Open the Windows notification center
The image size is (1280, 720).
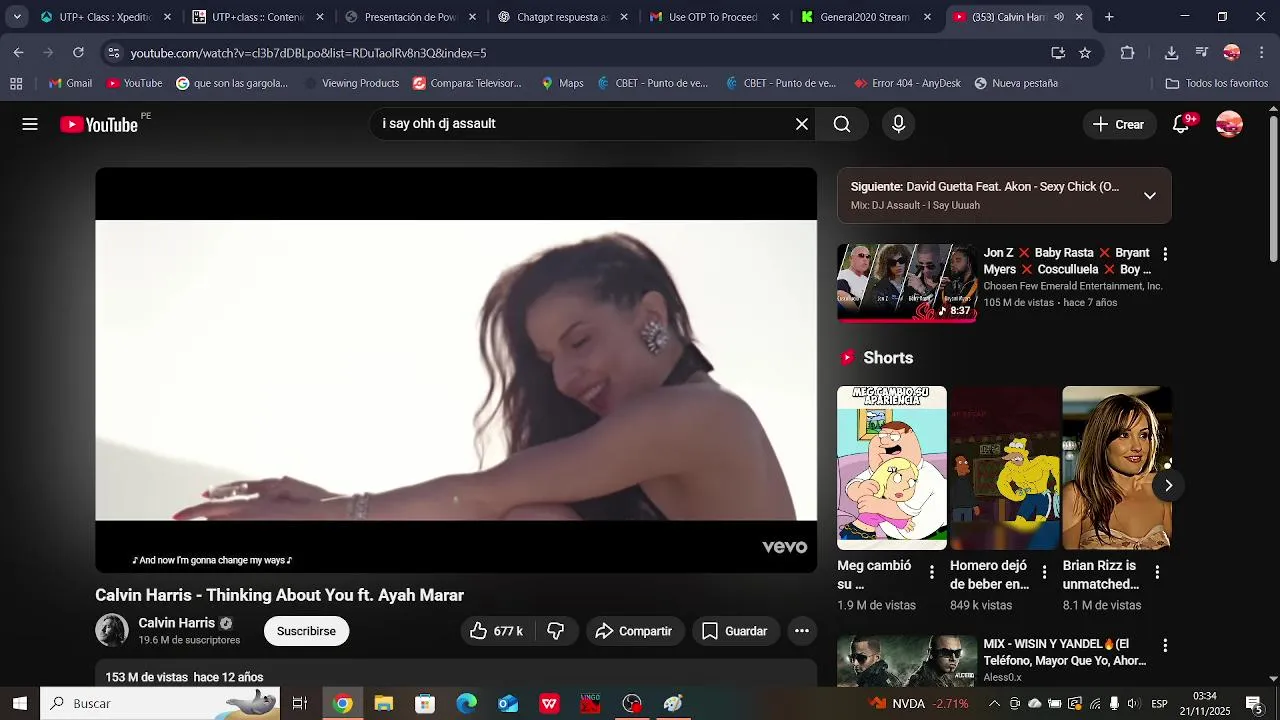(1254, 703)
